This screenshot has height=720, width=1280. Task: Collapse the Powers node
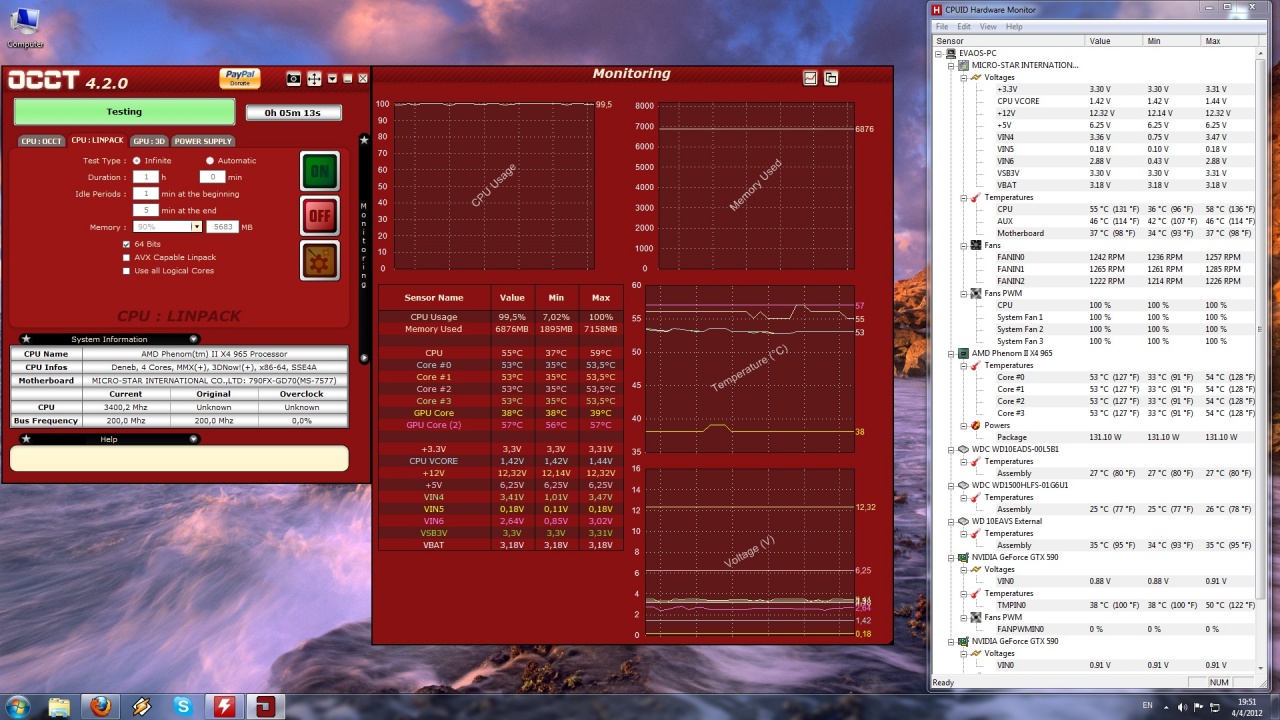point(964,425)
